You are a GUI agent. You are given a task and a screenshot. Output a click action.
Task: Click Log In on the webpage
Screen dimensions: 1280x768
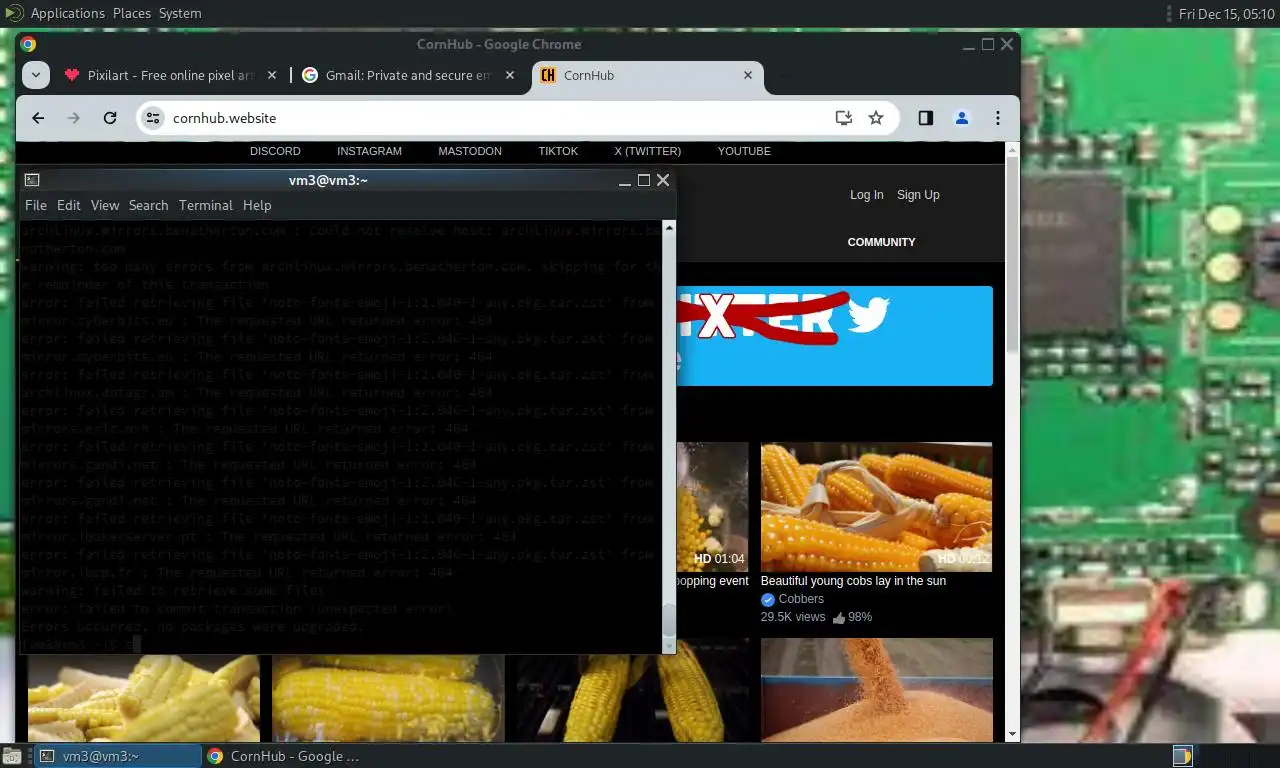866,195
